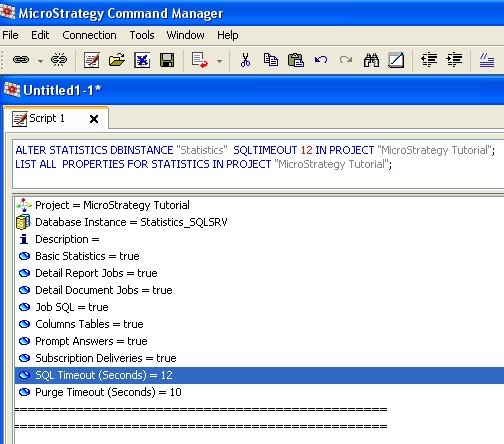Image resolution: width=504 pixels, height=444 pixels.
Task: Click the Untitled1-1* window title icon
Action: 12,90
